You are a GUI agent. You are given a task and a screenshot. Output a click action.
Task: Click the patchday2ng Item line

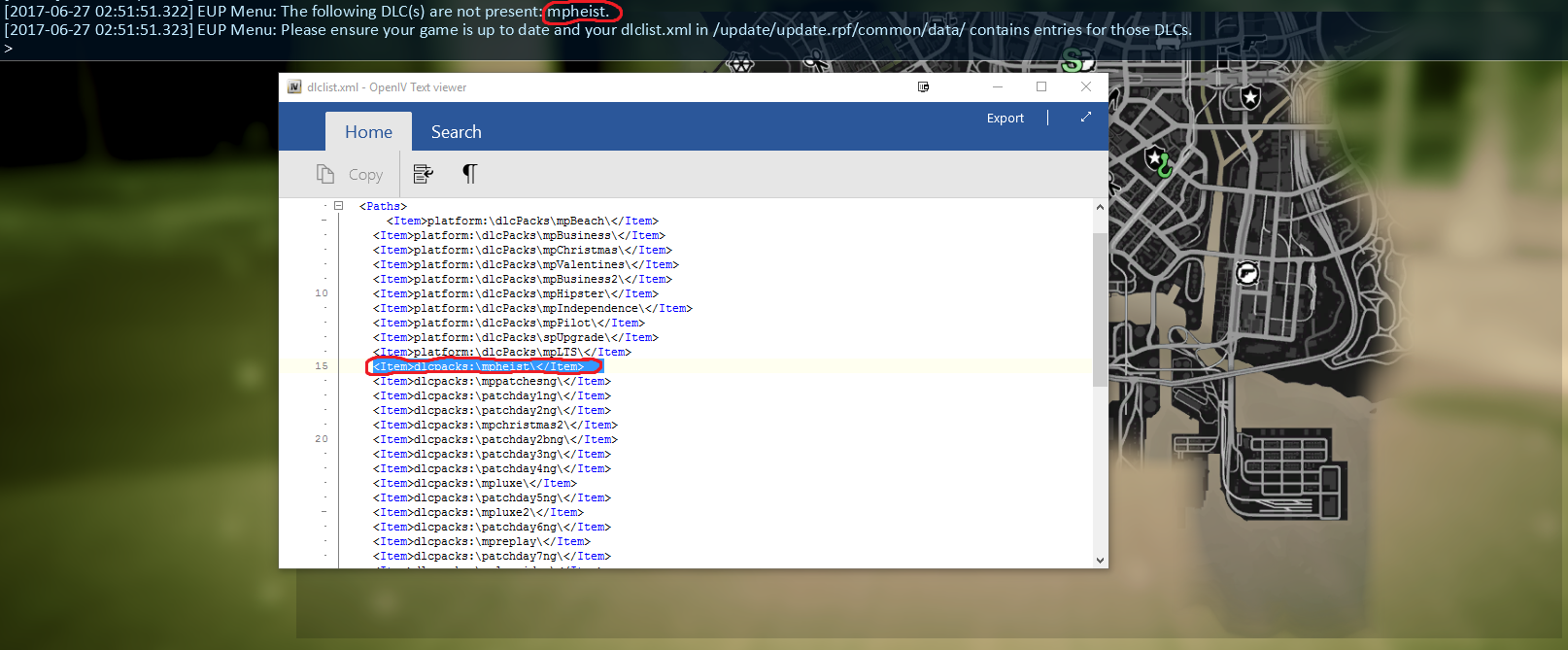(x=492, y=410)
